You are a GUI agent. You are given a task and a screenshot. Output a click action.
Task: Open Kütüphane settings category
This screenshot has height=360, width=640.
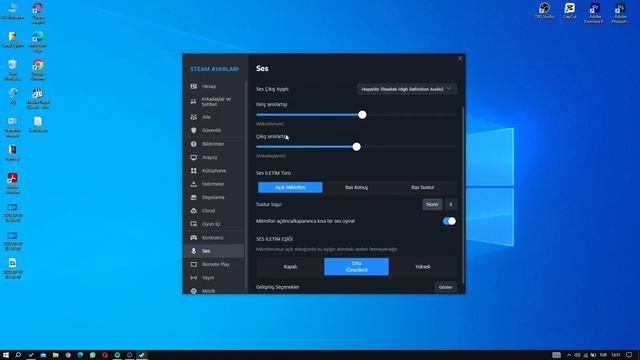(x=213, y=171)
